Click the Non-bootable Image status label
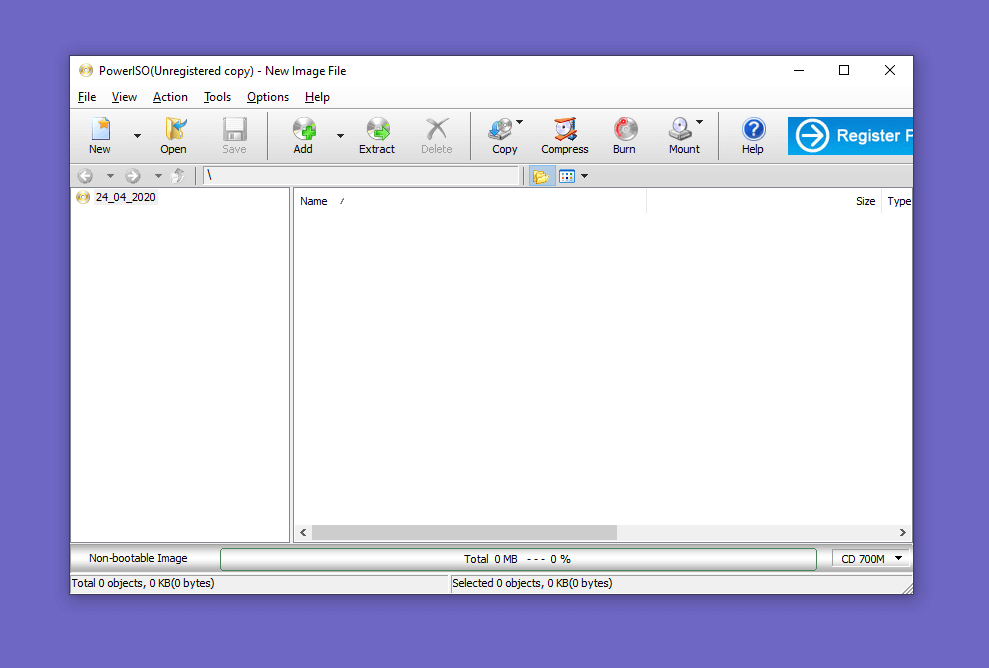 (138, 558)
